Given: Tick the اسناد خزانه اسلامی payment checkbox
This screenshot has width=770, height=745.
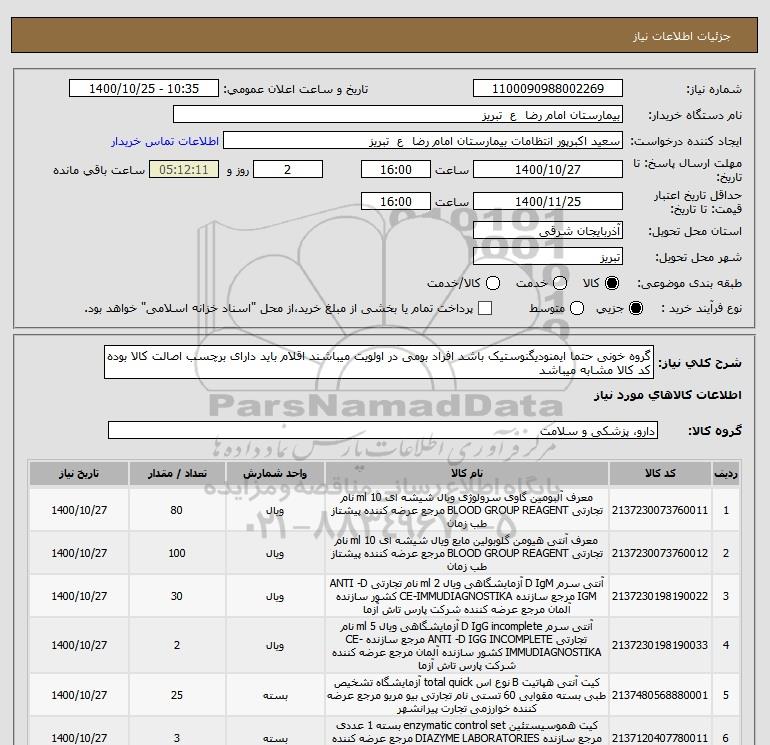Looking at the screenshot, I should 485,308.
